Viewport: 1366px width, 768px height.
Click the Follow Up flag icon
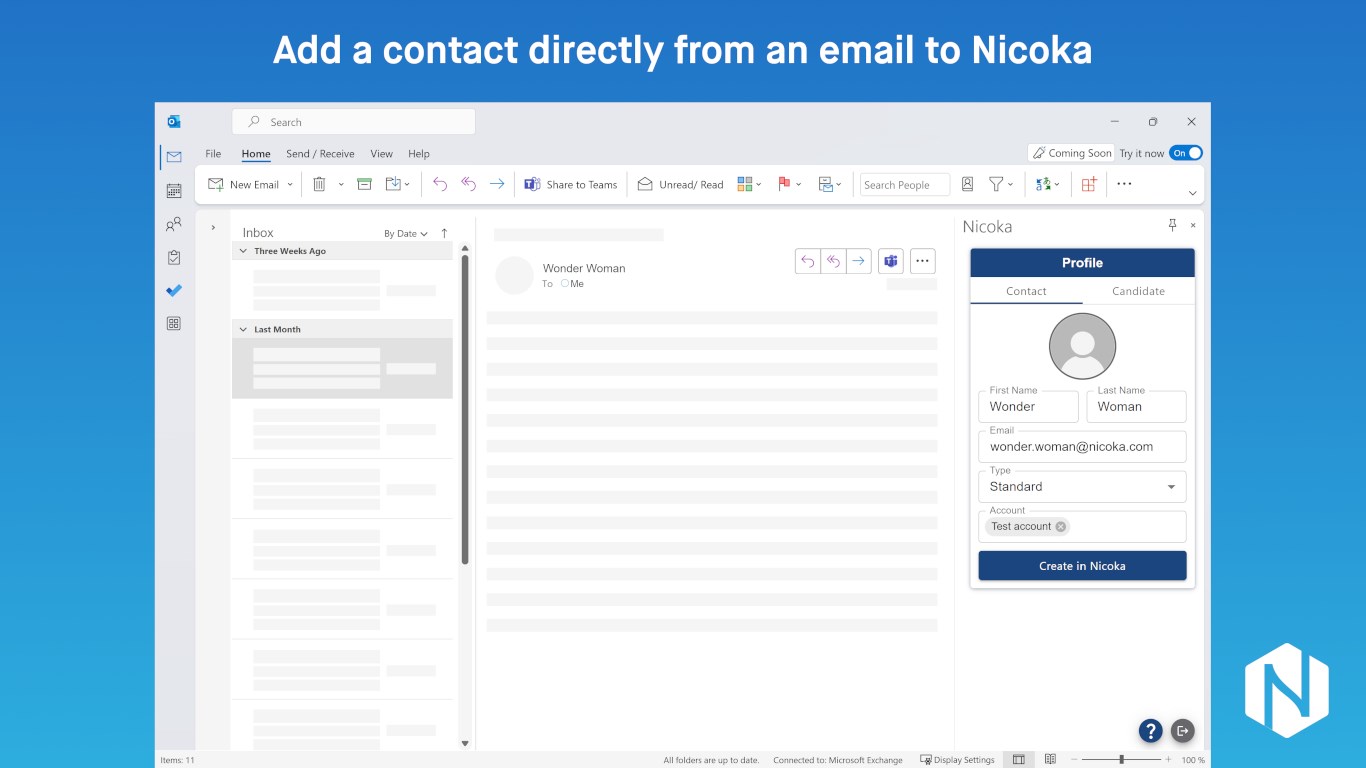click(785, 184)
